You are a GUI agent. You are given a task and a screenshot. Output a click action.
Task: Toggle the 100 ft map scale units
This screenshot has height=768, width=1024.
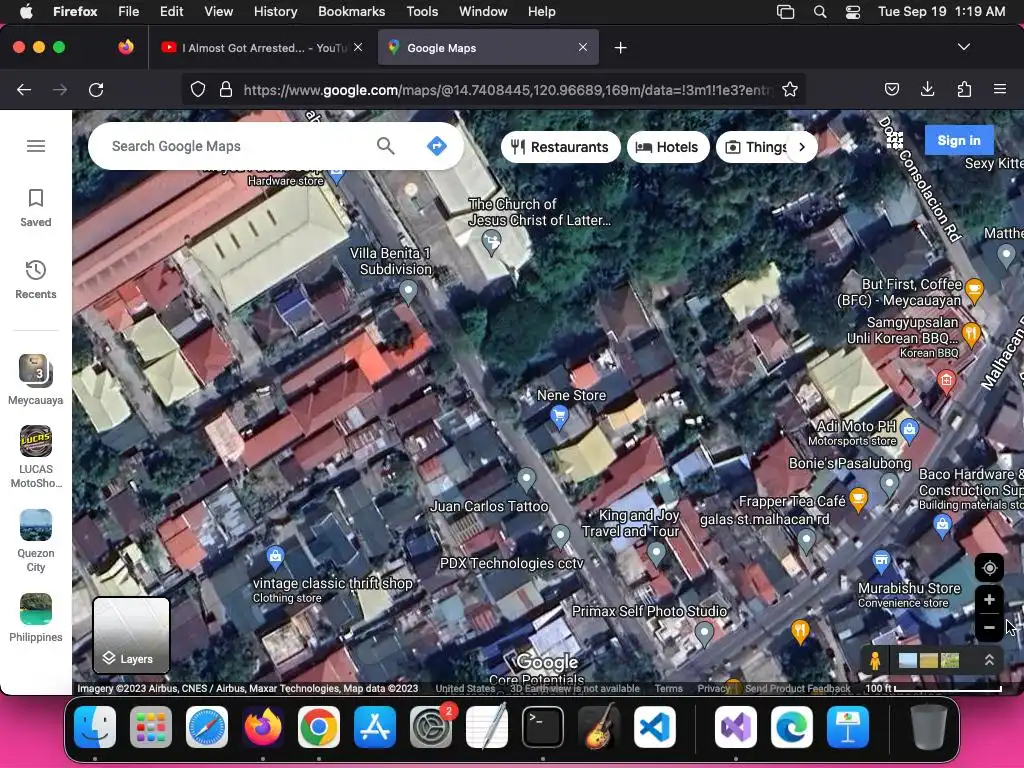(x=933, y=688)
